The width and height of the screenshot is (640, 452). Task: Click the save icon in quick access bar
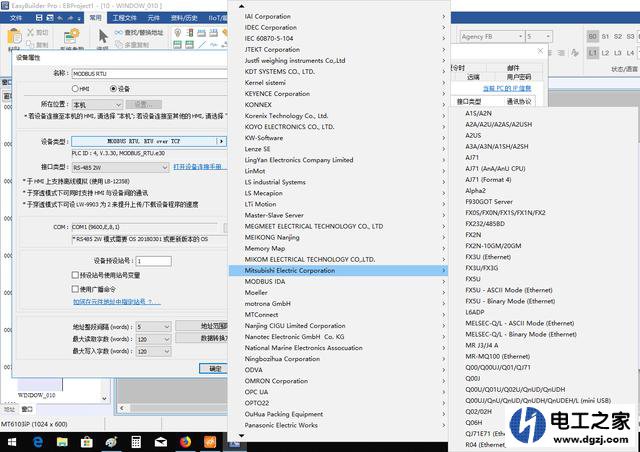coord(39,18)
